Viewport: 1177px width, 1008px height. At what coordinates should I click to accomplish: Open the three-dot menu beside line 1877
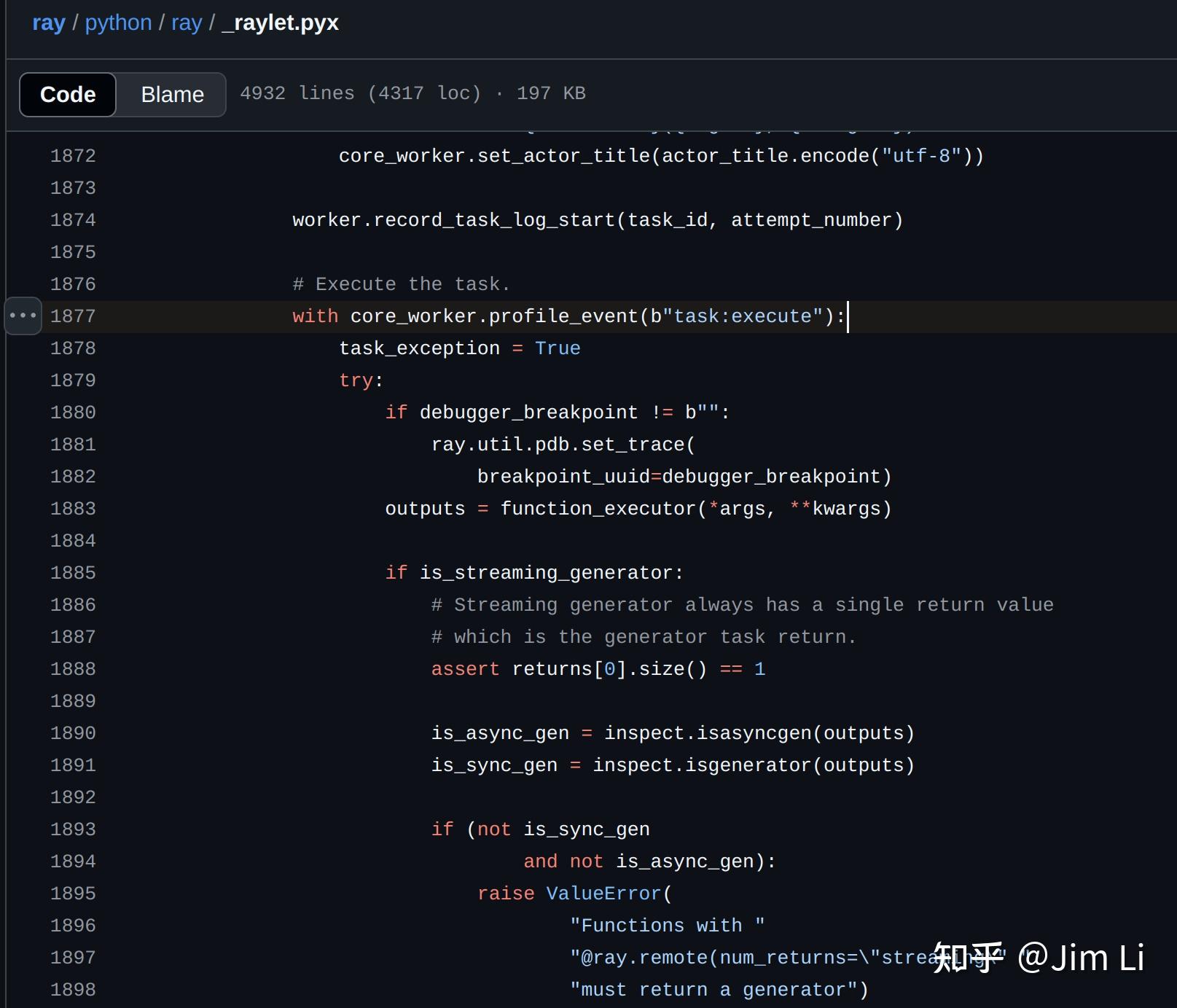(x=23, y=316)
